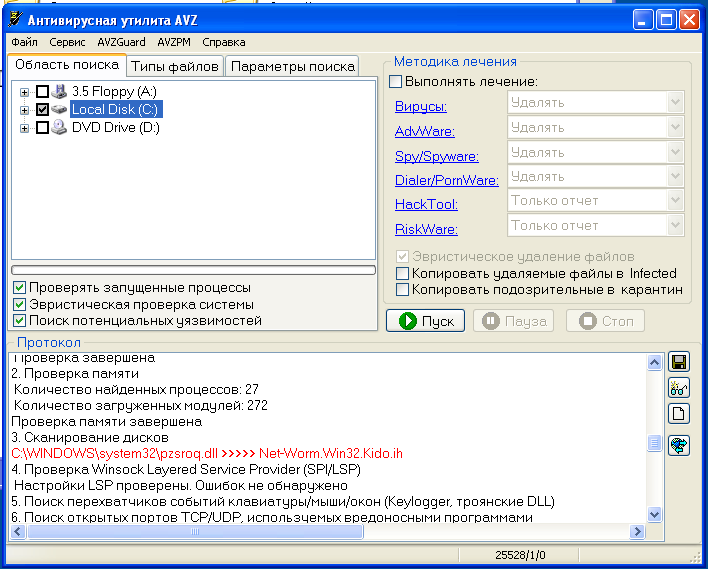Clear protocol using blank page icon
The height and width of the screenshot is (569, 708).
[x=679, y=414]
